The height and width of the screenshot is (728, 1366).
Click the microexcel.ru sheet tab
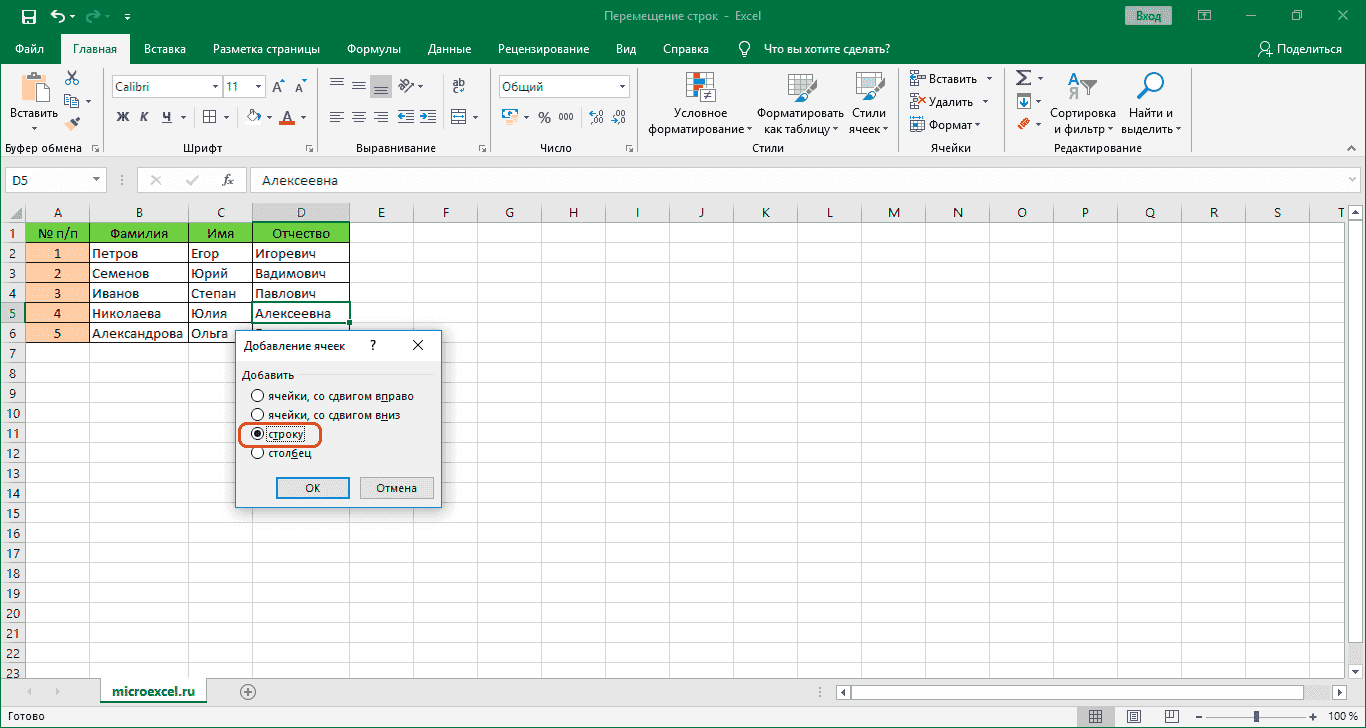[153, 690]
